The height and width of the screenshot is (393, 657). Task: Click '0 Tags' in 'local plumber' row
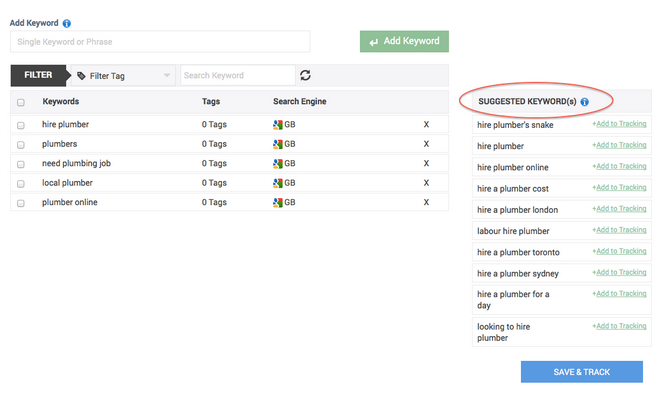click(214, 183)
